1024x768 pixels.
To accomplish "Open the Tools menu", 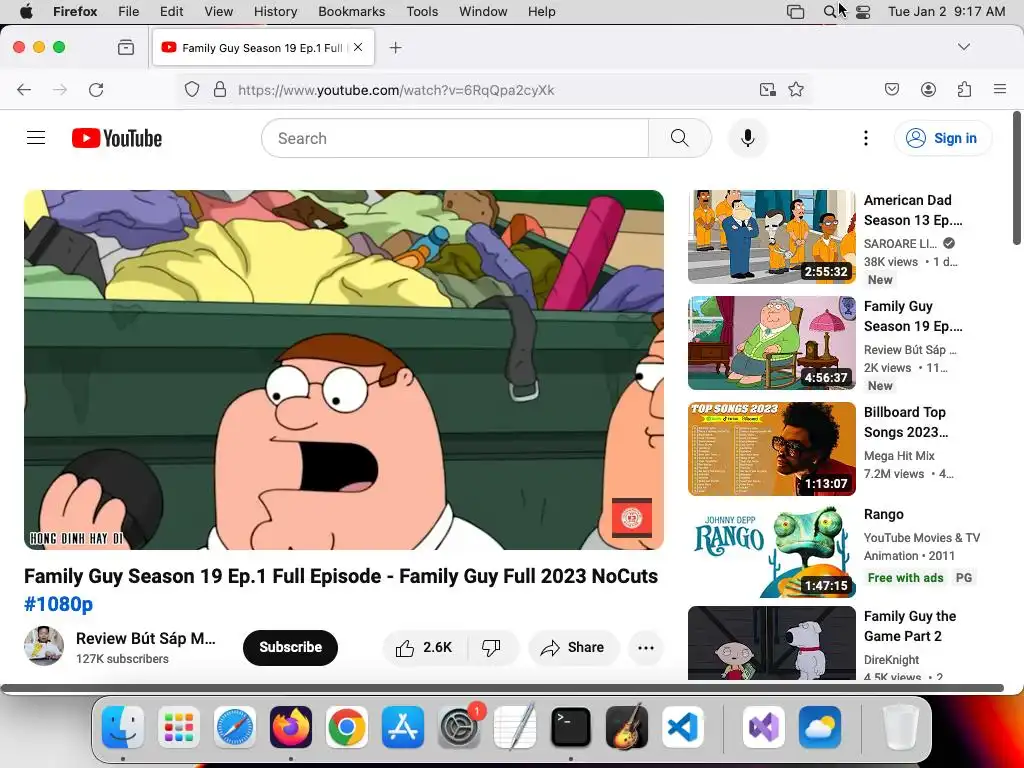I will pyautogui.click(x=422, y=12).
